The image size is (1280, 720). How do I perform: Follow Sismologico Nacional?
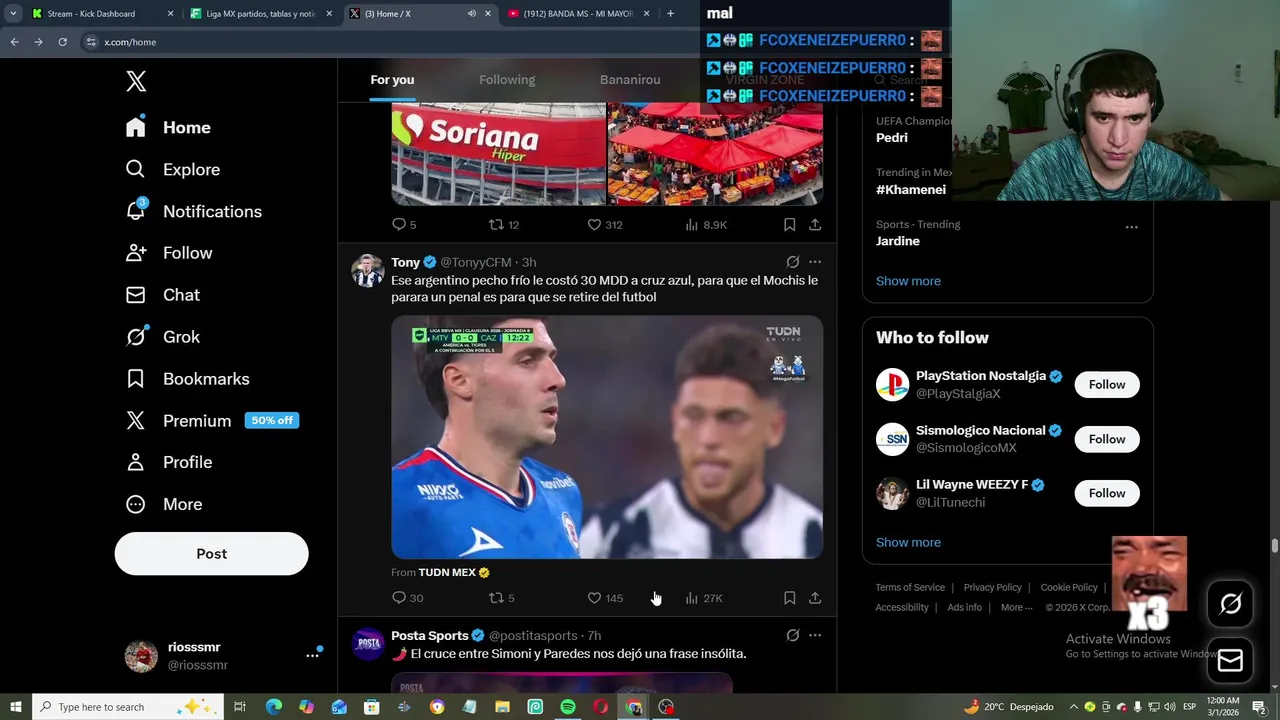point(1107,439)
